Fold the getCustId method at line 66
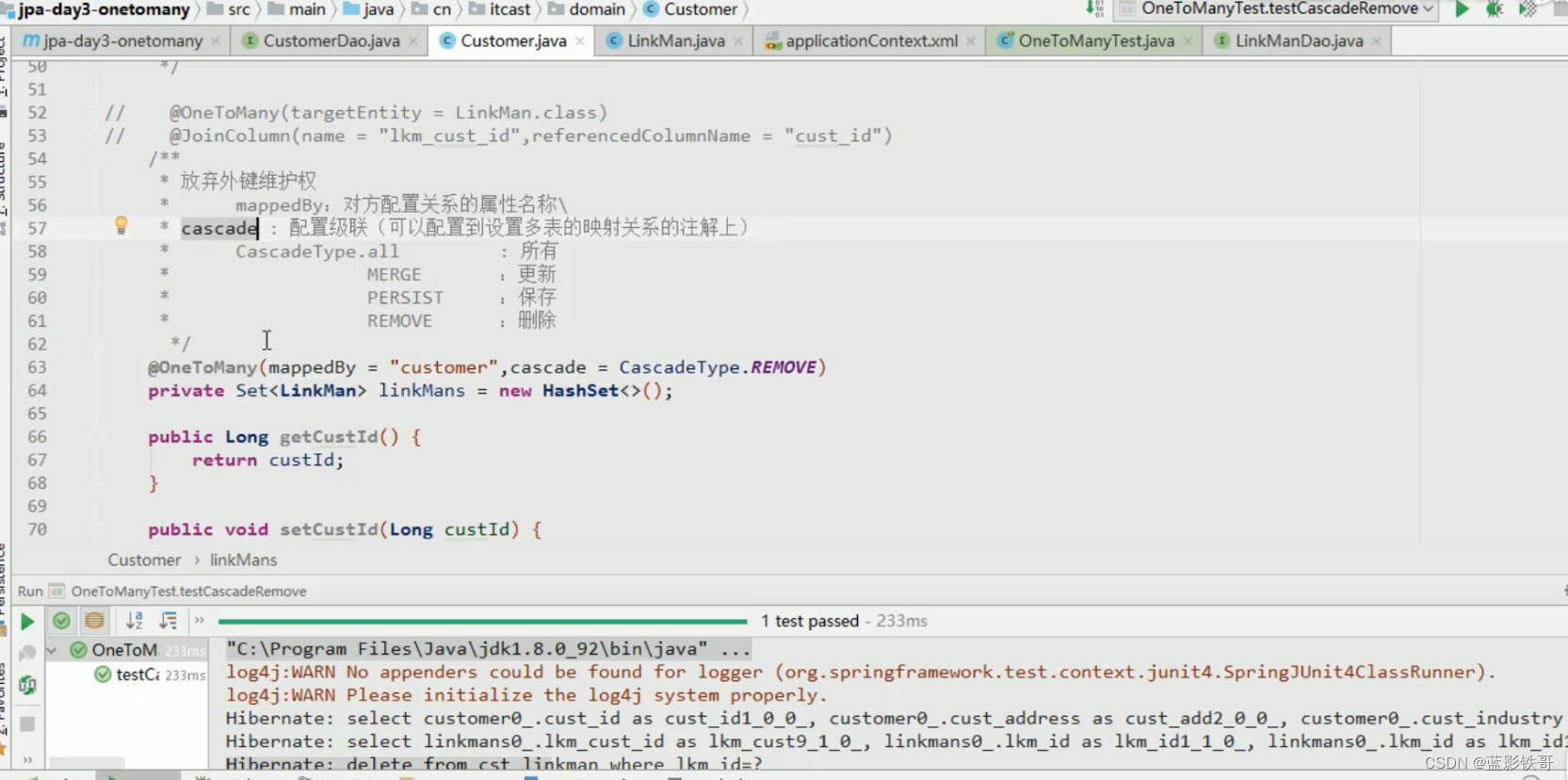Image resolution: width=1568 pixels, height=780 pixels. [x=96, y=436]
